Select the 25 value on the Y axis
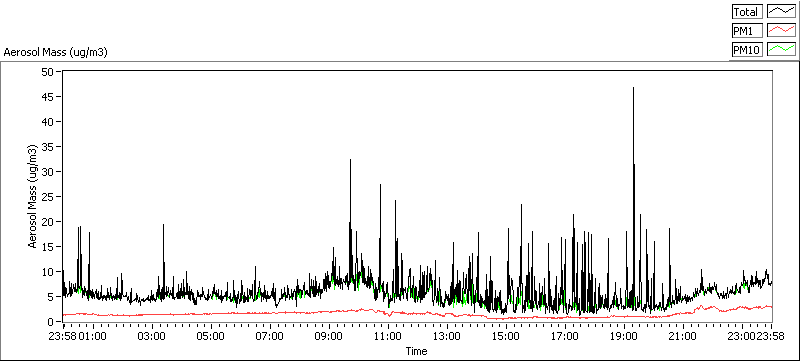The width and height of the screenshot is (800, 361). (x=48, y=196)
